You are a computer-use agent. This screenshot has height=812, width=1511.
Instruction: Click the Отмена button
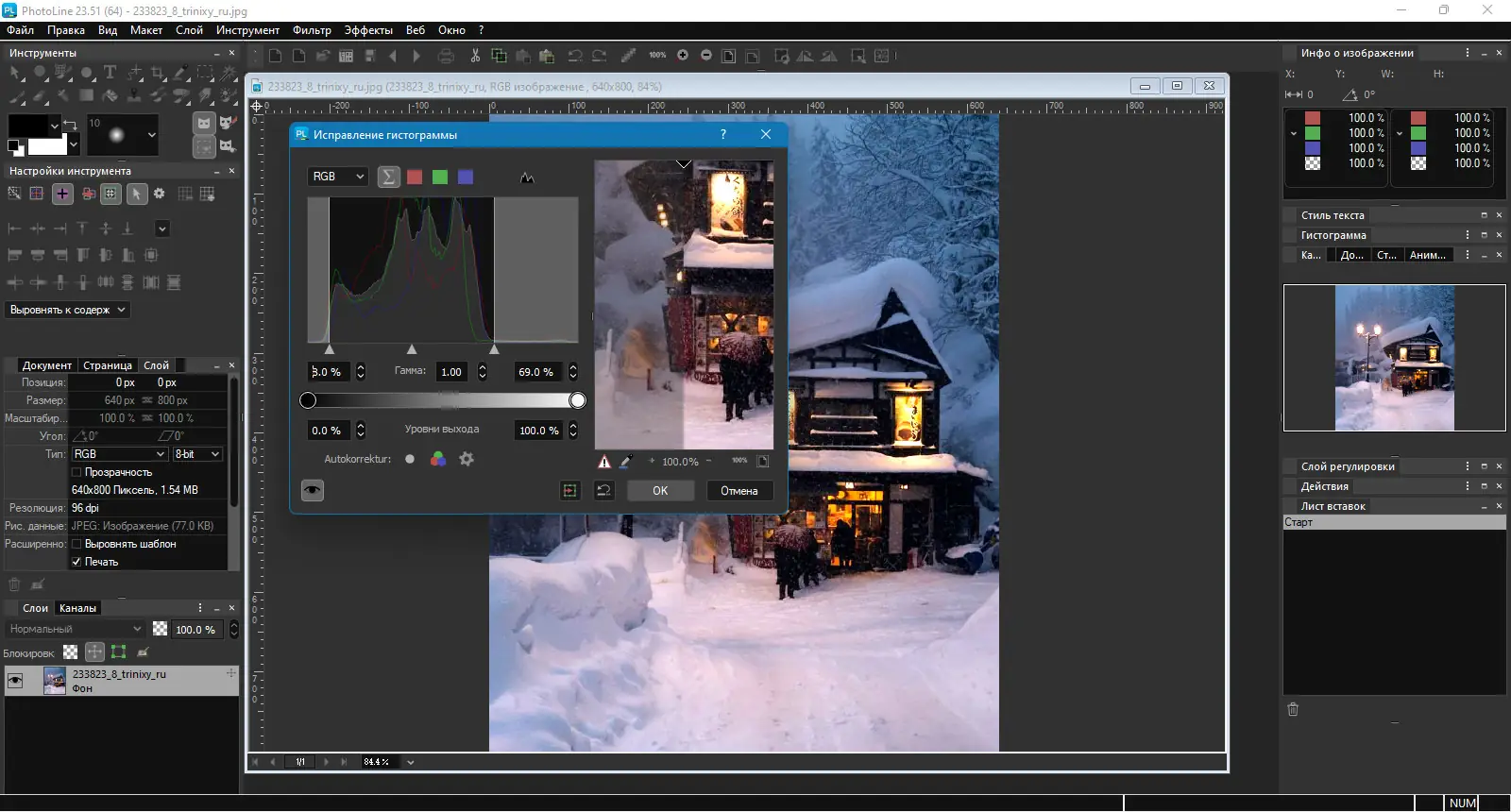[739, 490]
